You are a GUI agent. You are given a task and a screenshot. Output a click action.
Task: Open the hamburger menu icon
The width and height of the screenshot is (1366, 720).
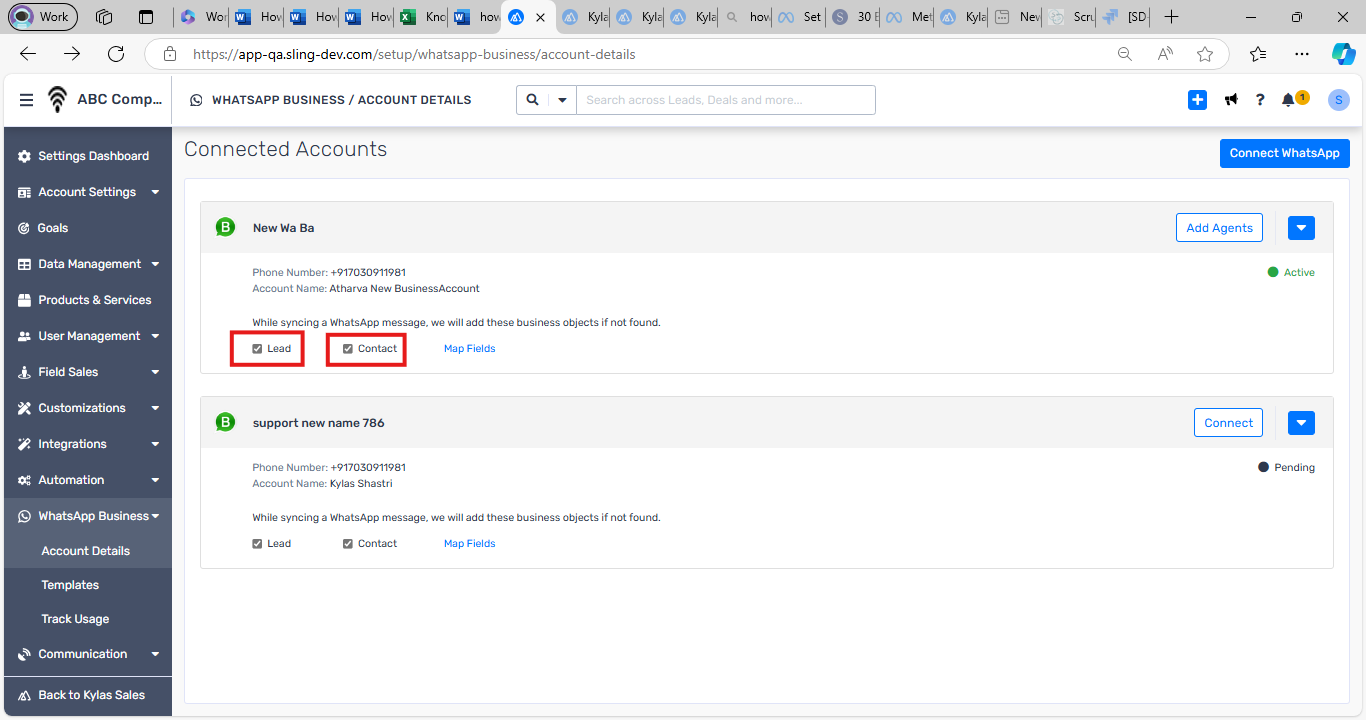click(x=26, y=100)
